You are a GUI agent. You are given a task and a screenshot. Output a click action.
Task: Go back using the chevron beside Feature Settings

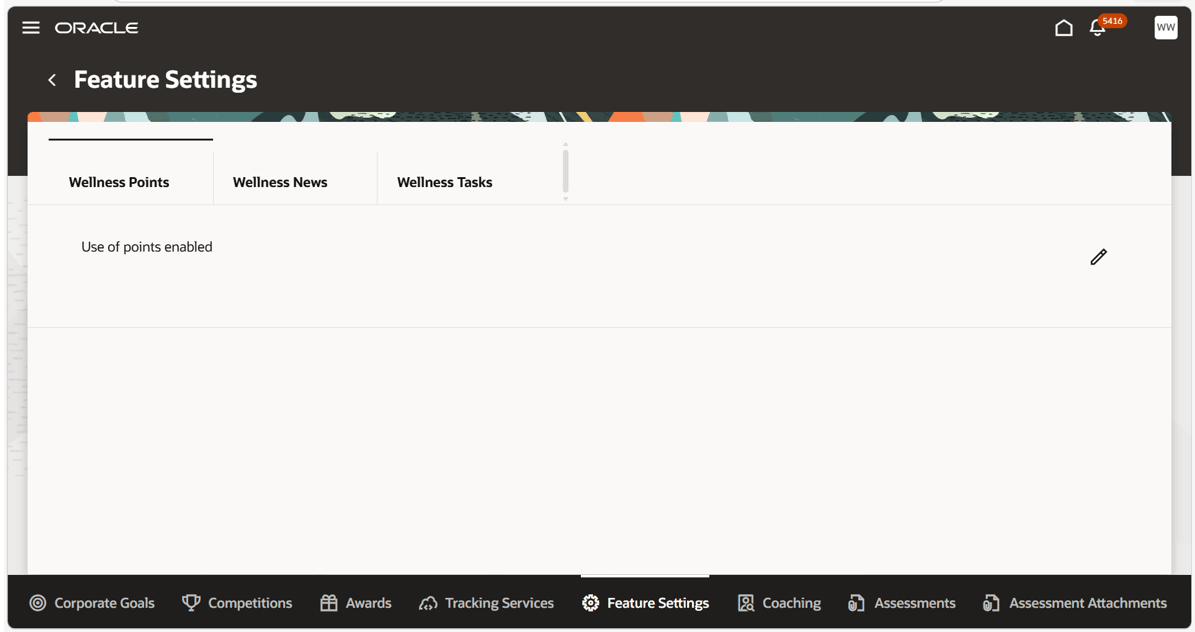pyautogui.click(x=52, y=79)
